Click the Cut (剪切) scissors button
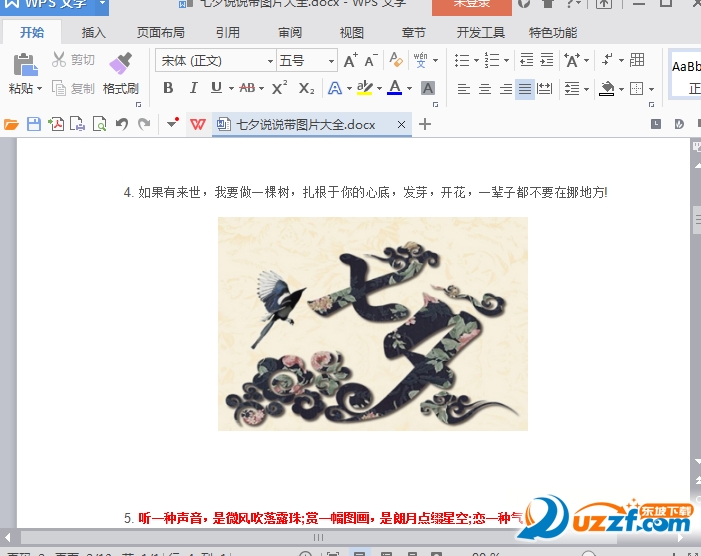The width and height of the screenshot is (701, 556). point(73,59)
